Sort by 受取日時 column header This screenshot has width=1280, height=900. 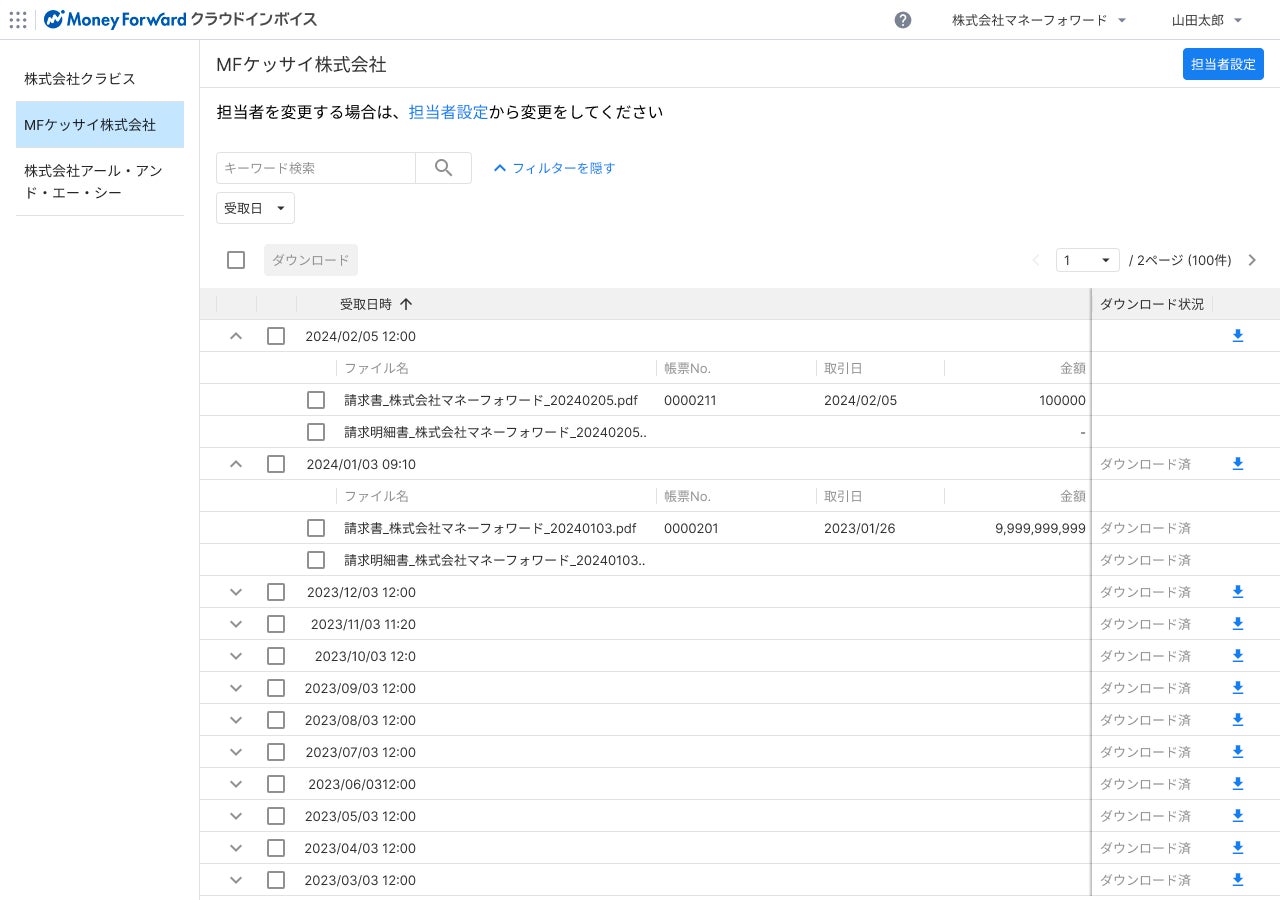tap(376, 304)
